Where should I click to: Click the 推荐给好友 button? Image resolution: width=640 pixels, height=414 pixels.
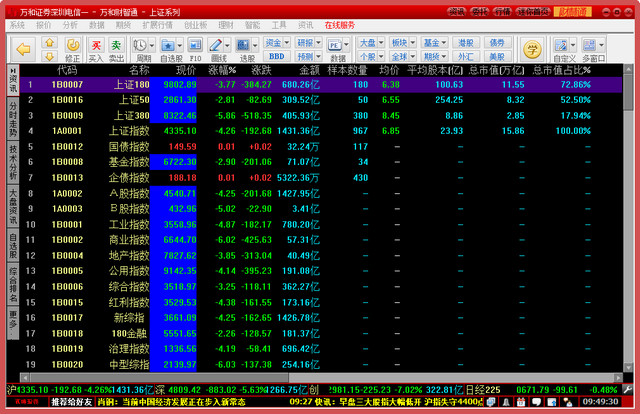(x=71, y=402)
